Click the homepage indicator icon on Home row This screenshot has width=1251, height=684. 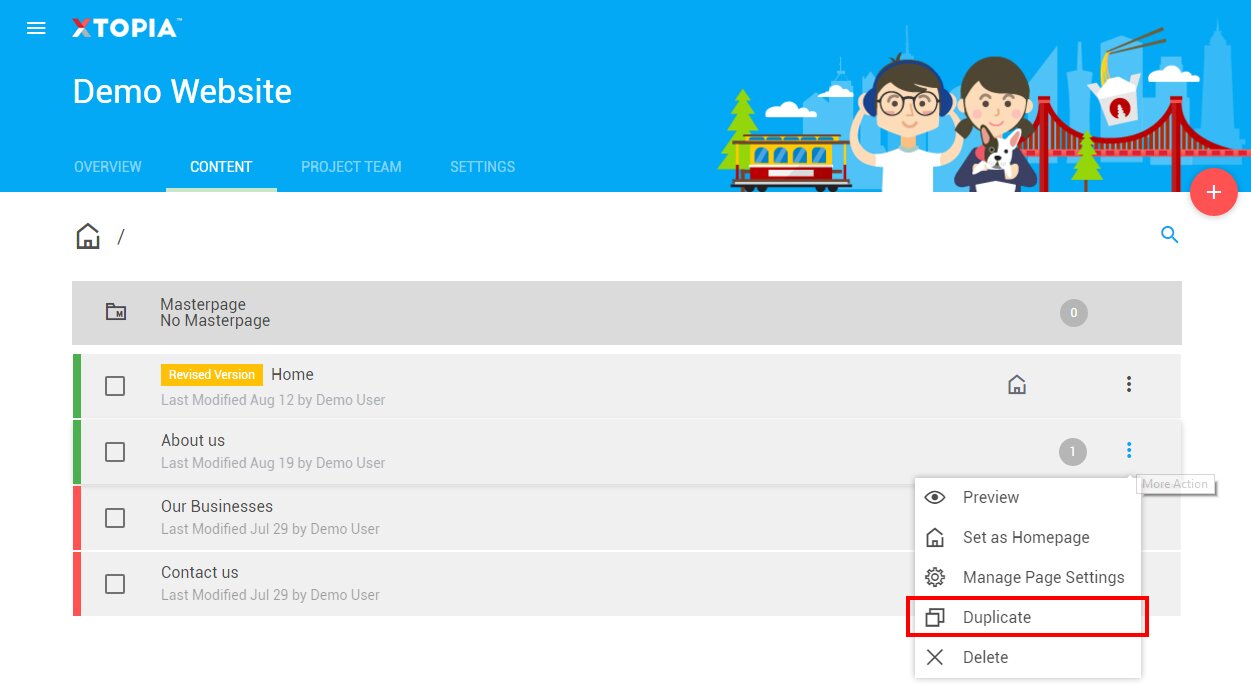[1017, 385]
